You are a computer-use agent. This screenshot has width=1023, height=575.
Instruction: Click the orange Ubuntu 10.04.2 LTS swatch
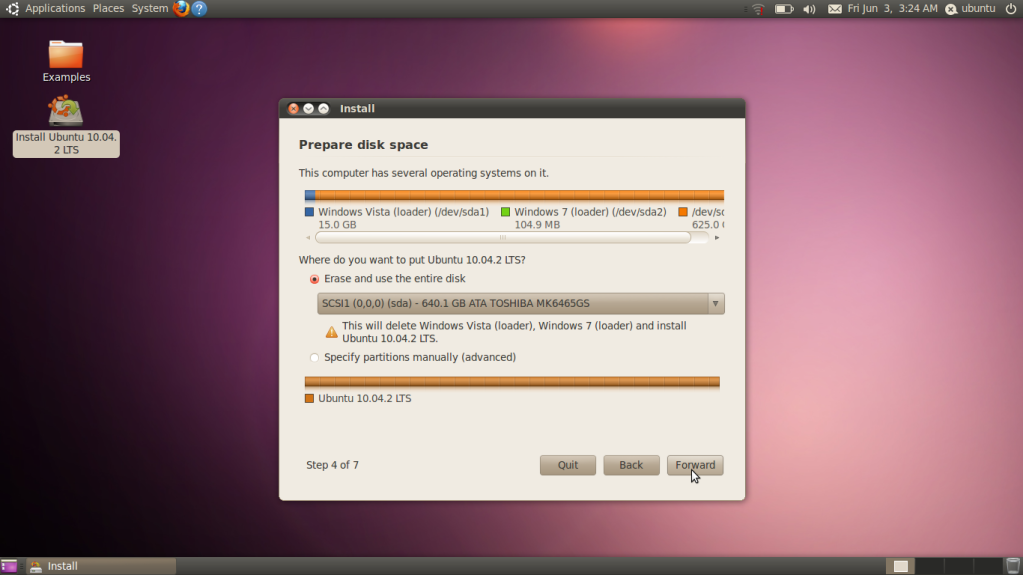click(x=309, y=398)
